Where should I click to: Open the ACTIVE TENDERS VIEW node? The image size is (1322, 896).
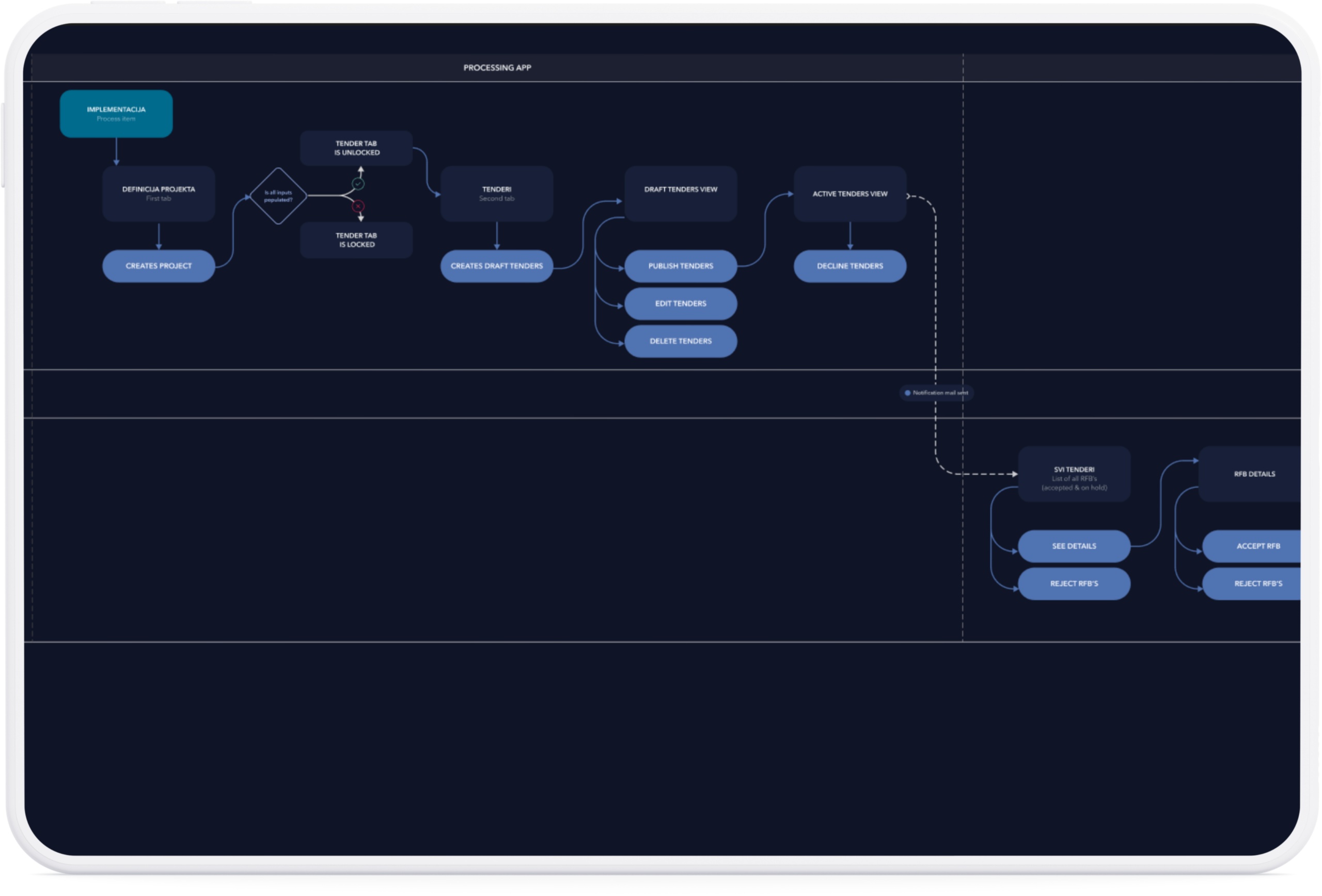coord(849,194)
